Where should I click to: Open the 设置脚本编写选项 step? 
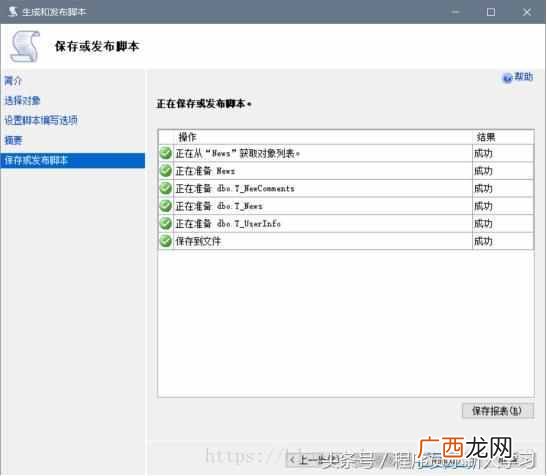pos(41,120)
